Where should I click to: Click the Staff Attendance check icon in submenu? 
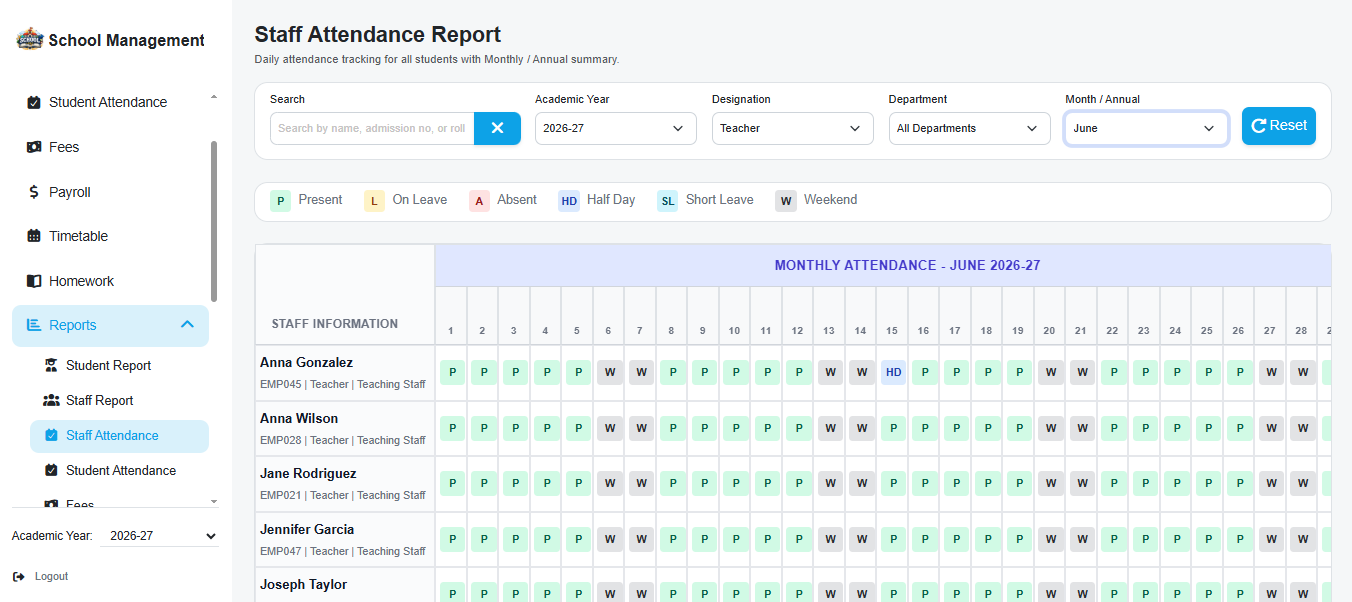(x=51, y=435)
